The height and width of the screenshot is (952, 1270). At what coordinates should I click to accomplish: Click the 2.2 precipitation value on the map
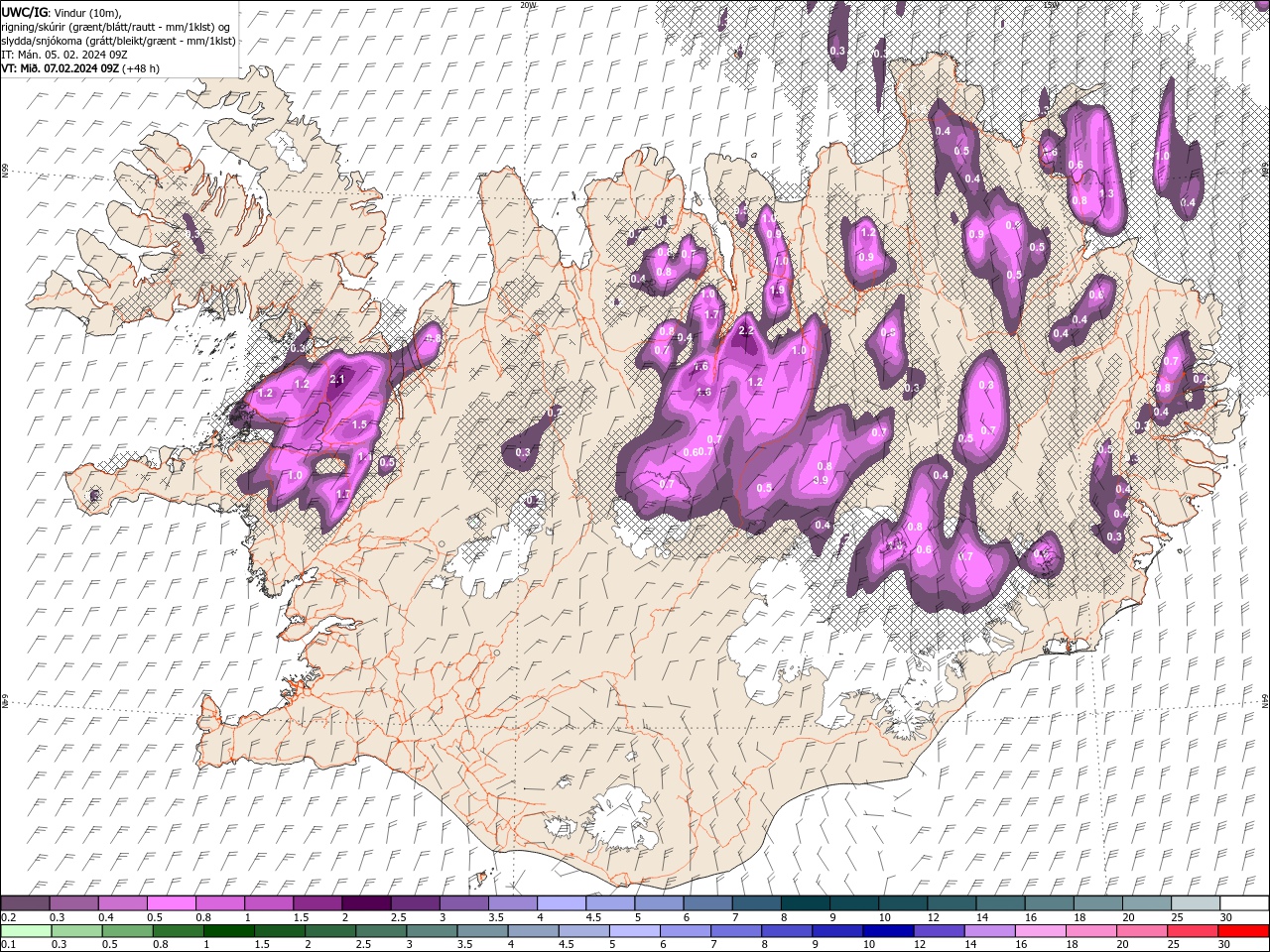coord(747,330)
